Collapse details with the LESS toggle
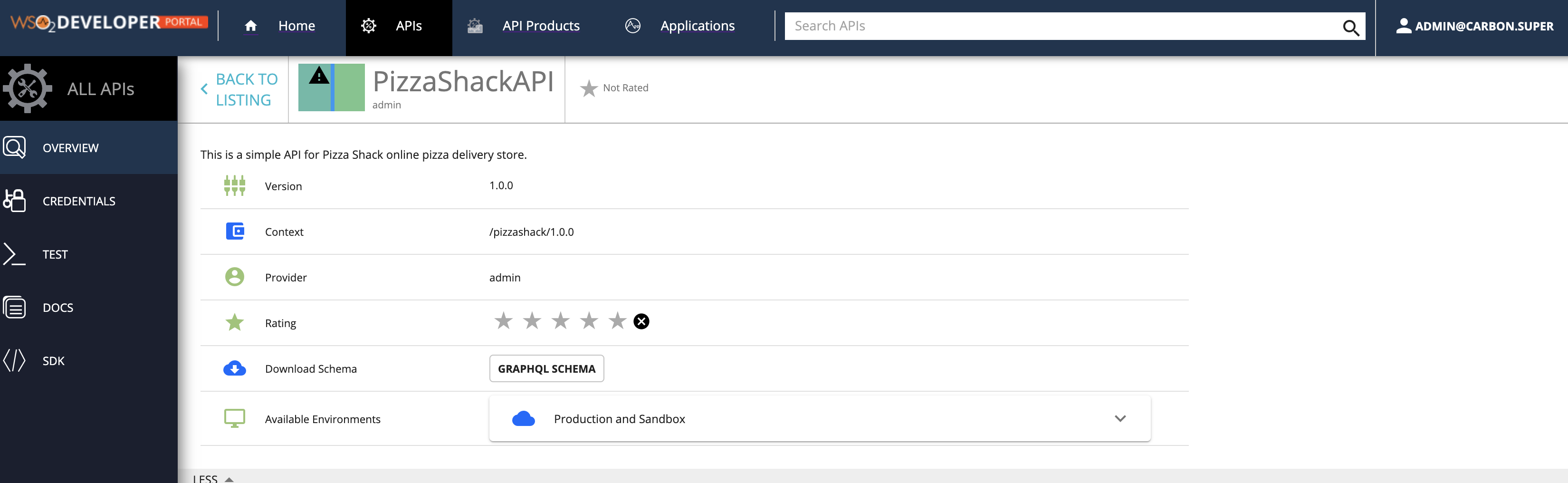Image resolution: width=1568 pixels, height=483 pixels. (x=213, y=479)
